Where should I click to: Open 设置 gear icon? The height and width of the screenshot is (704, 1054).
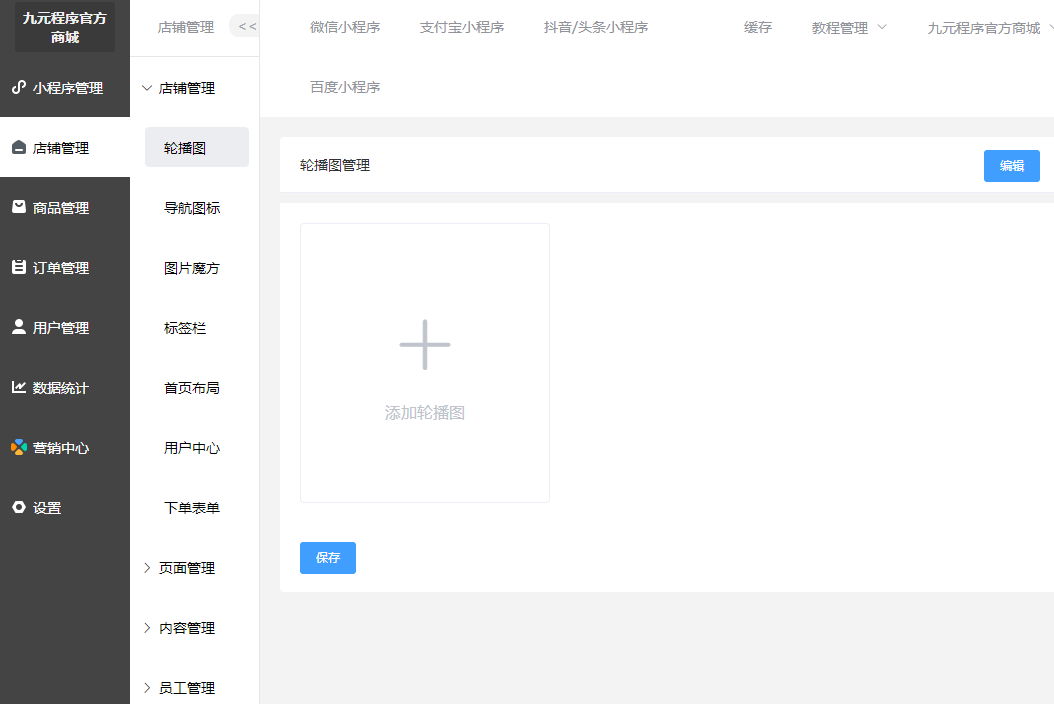(x=18, y=507)
